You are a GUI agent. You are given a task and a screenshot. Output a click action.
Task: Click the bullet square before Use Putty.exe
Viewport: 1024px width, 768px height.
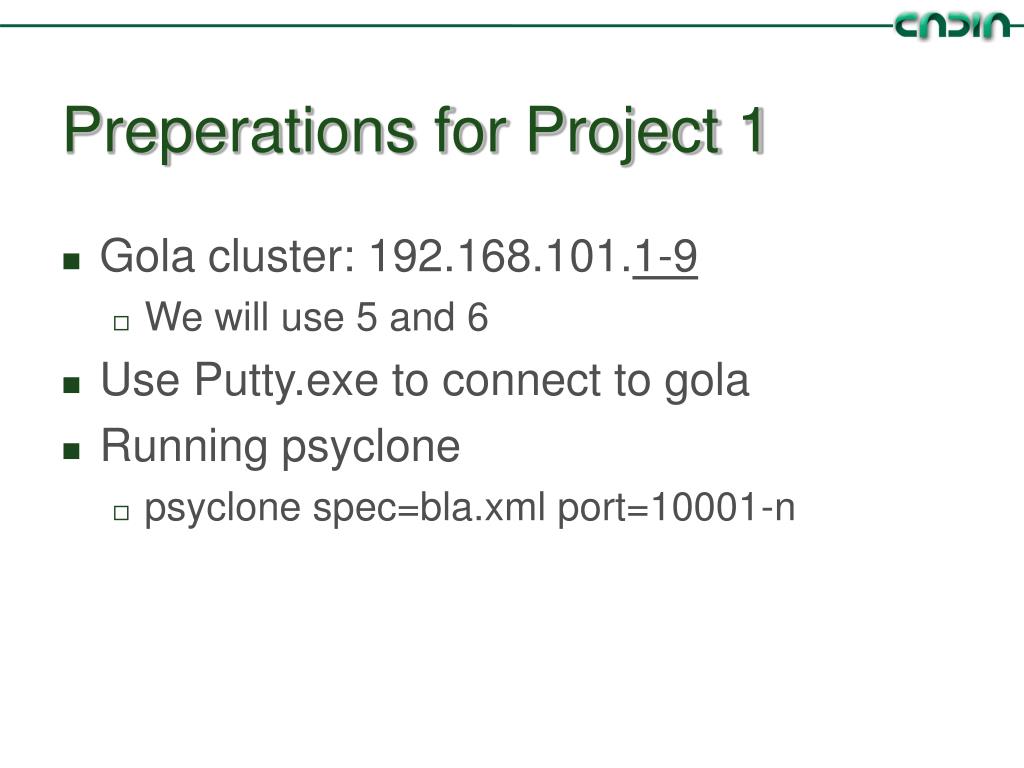click(71, 385)
